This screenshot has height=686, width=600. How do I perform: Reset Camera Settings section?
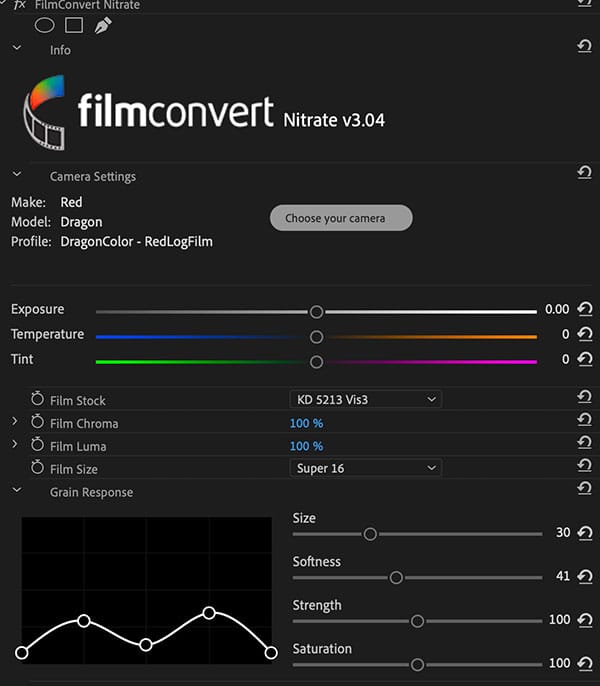coord(584,172)
